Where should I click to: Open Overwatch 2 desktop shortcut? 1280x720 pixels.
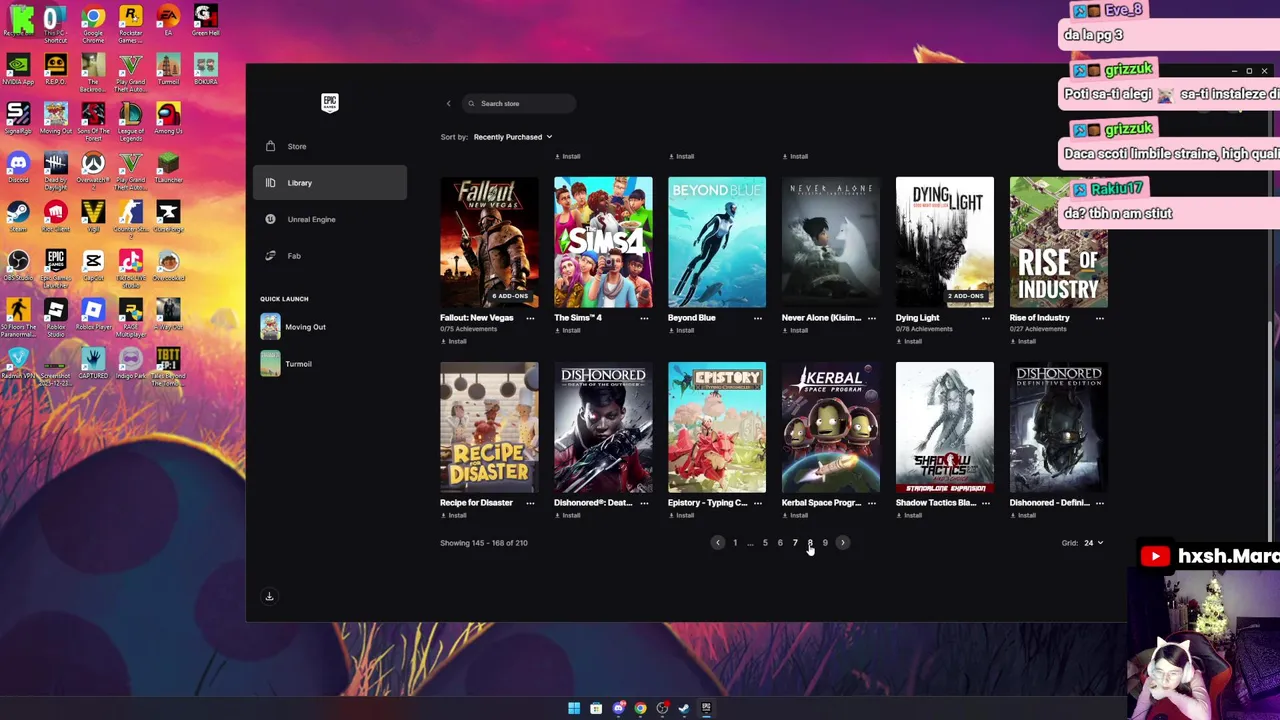93,170
